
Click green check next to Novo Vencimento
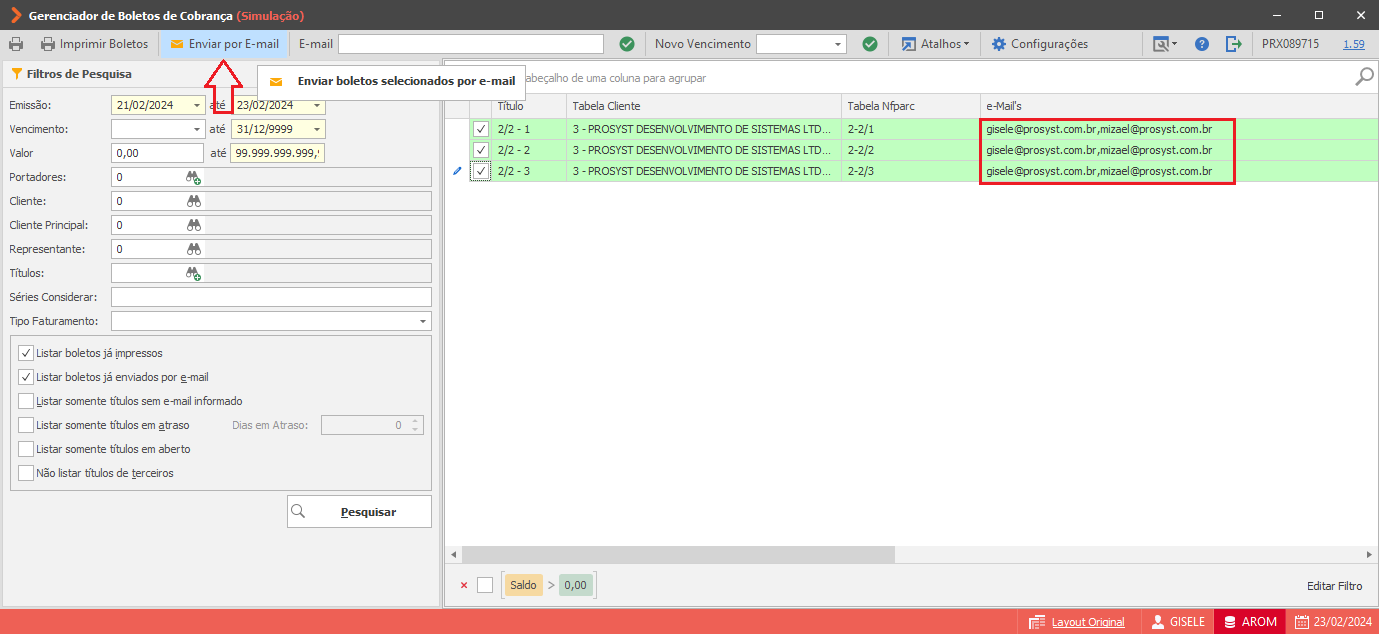pyautogui.click(x=870, y=44)
